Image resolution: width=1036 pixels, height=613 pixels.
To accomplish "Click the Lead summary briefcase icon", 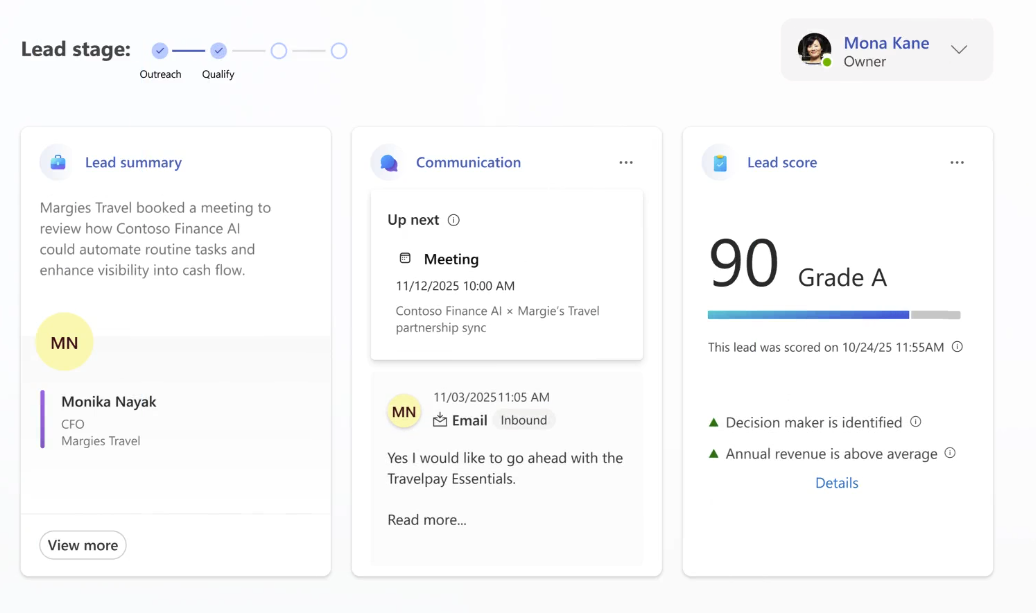I will (x=58, y=162).
